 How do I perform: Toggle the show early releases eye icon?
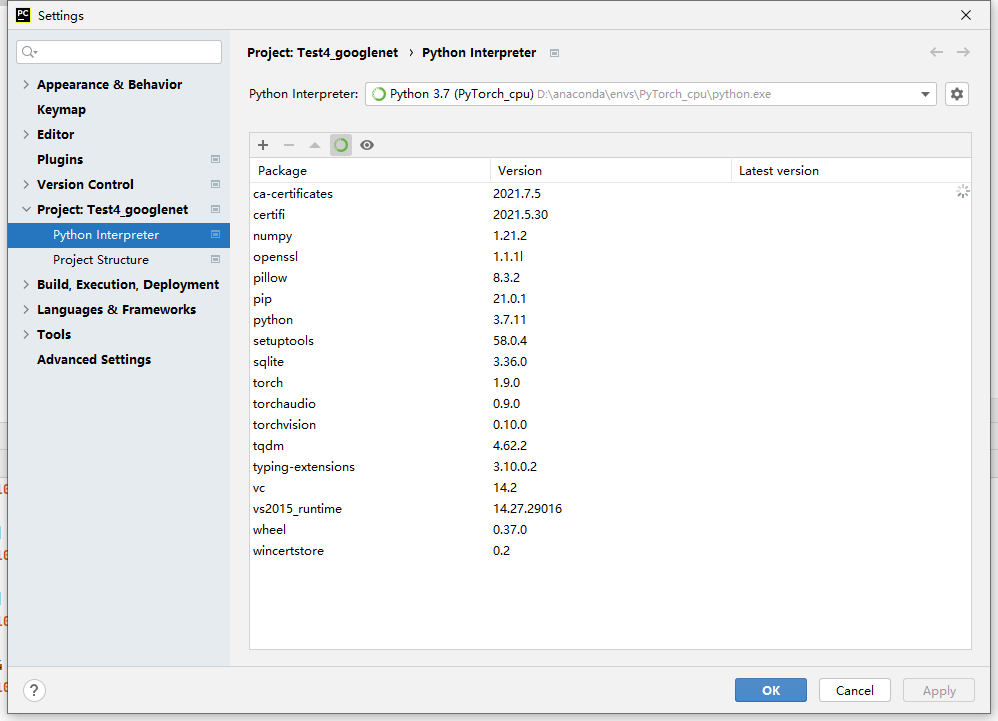(367, 145)
